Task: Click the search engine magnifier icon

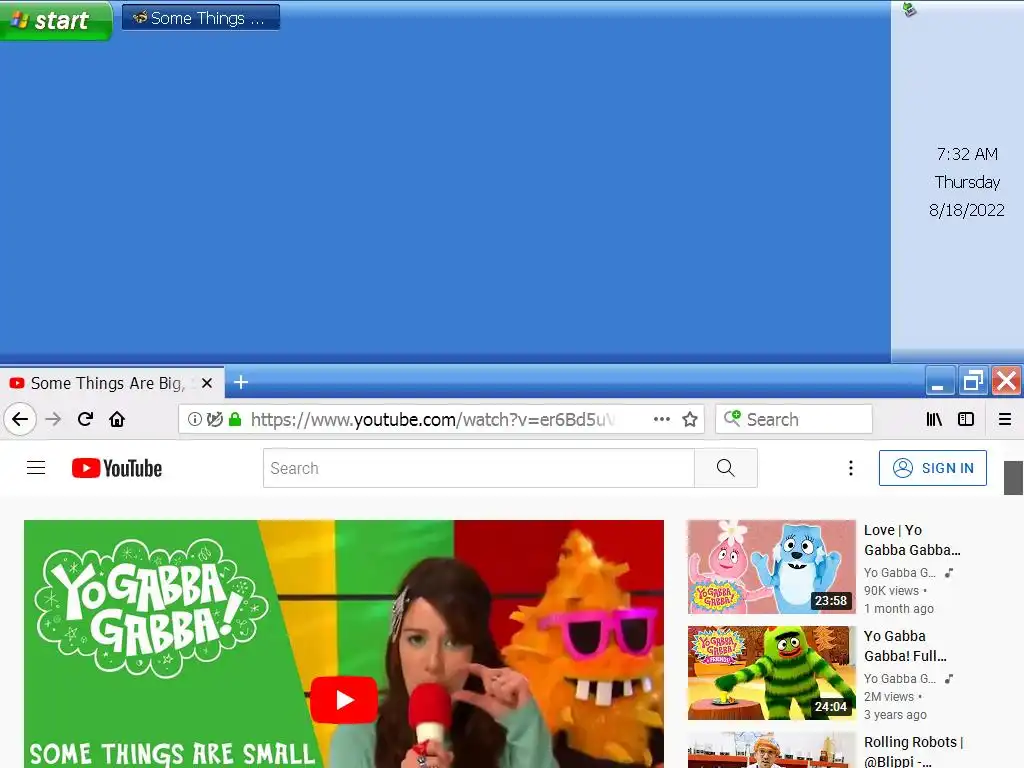Action: tap(732, 418)
